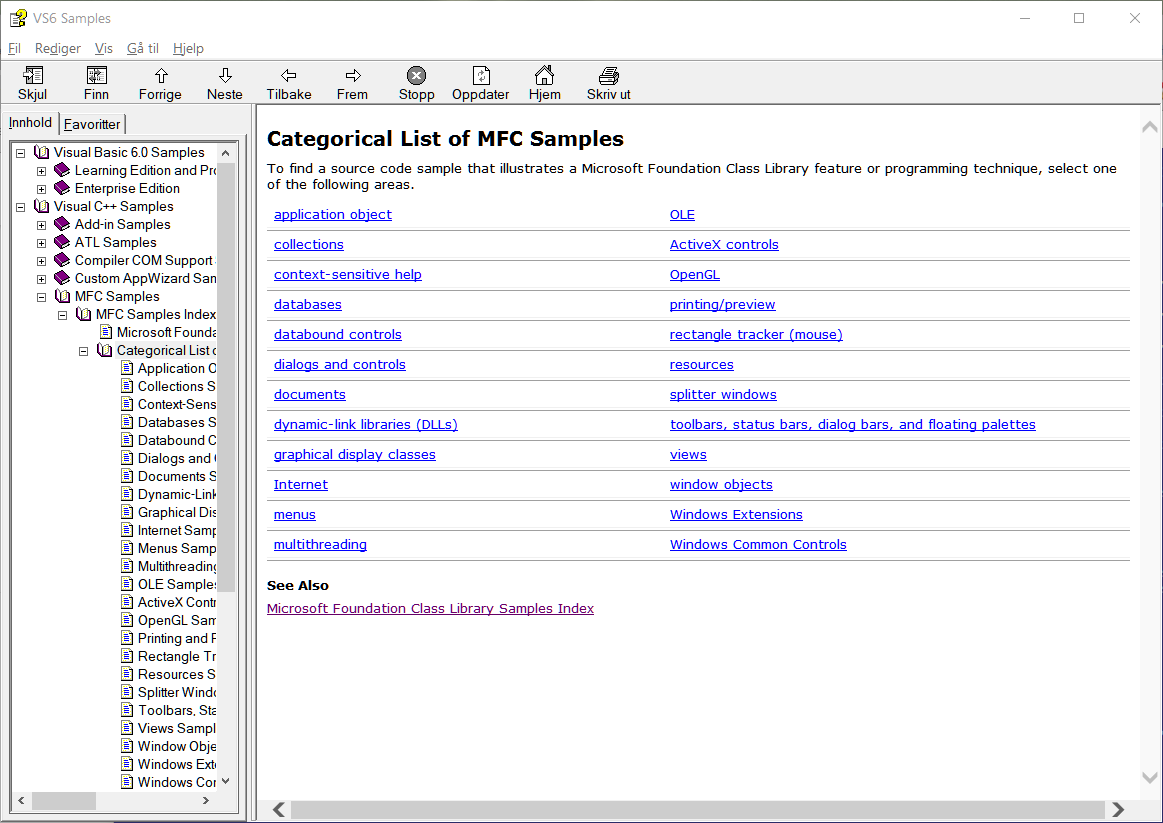Viewport: 1163px width, 823px height.
Task: Go to Hjem home page icon
Action: tap(544, 75)
